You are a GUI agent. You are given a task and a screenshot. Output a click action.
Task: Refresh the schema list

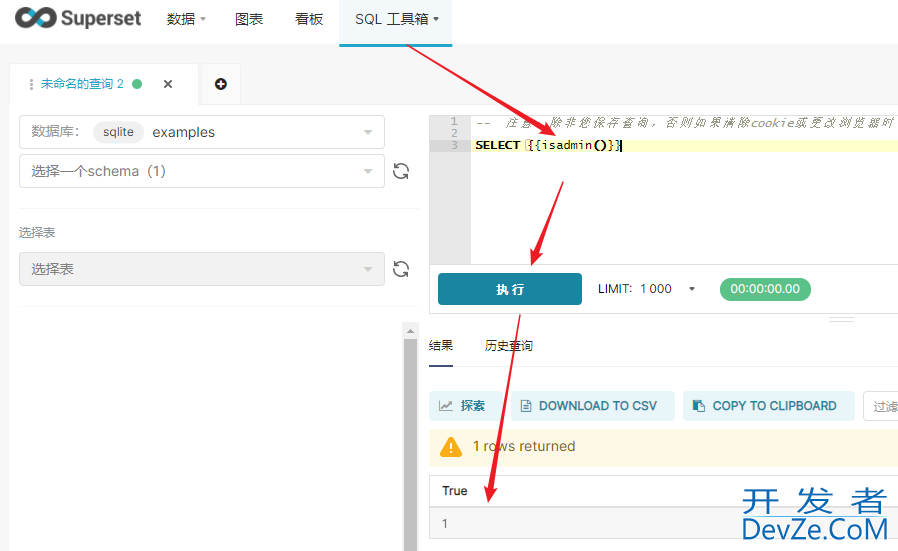click(x=401, y=171)
